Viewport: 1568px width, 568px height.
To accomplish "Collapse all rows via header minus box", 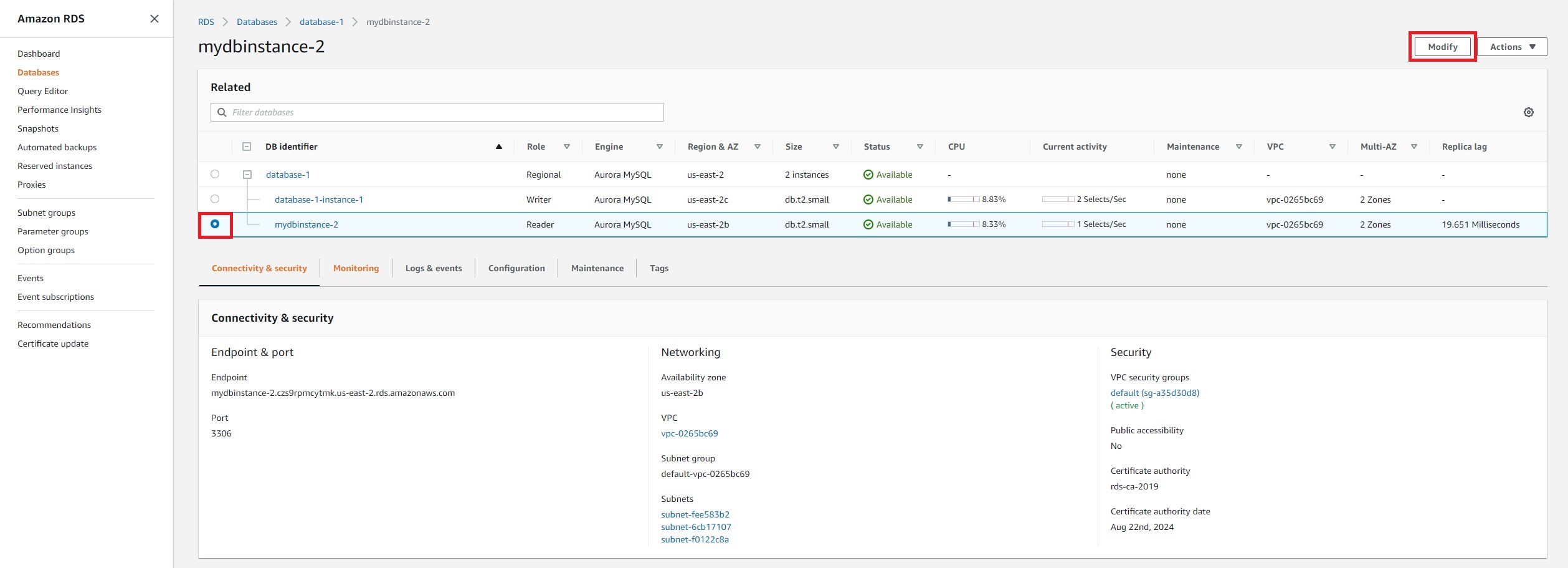I will [247, 147].
